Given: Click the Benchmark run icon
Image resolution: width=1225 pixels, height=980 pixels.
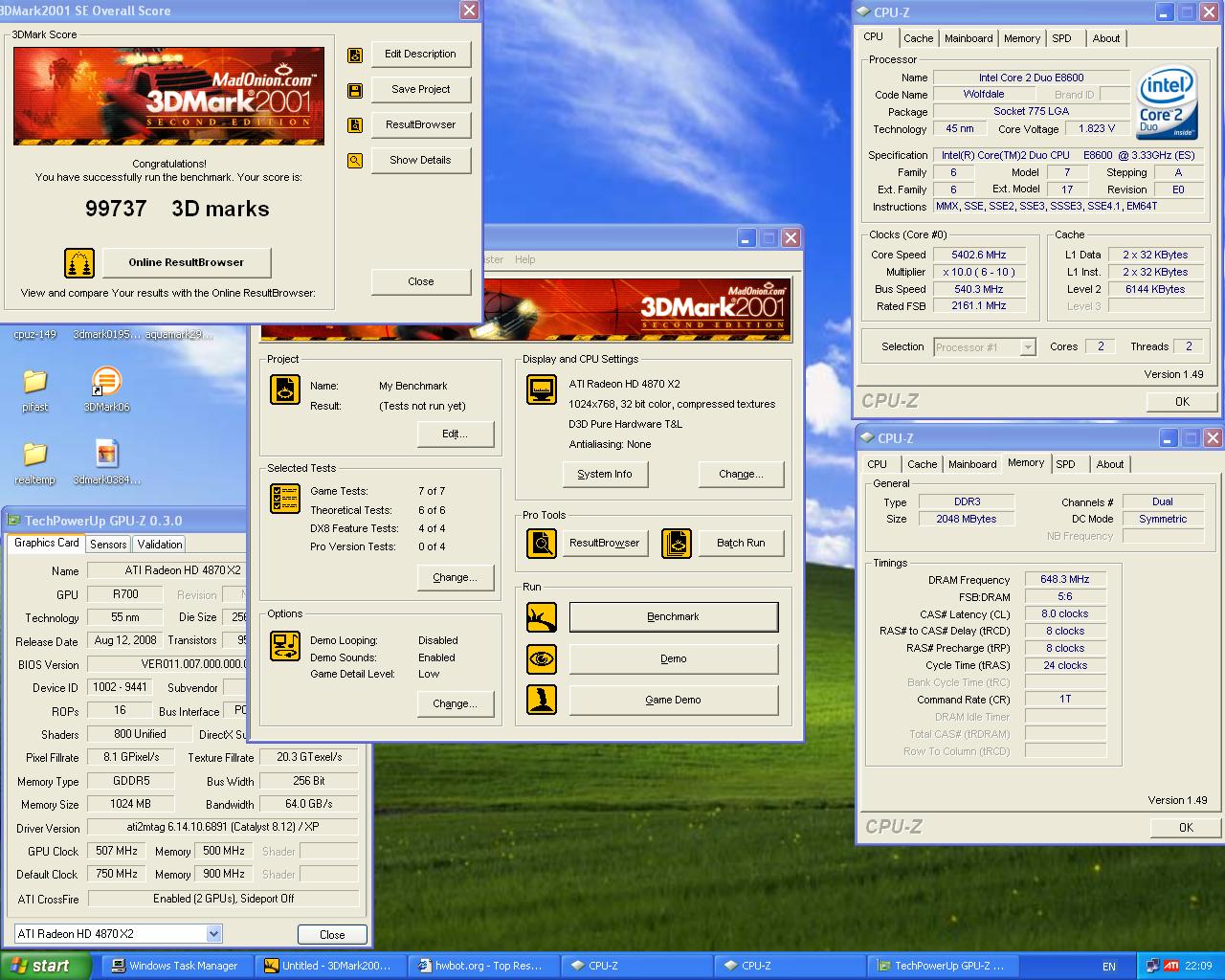Looking at the screenshot, I should [x=542, y=617].
